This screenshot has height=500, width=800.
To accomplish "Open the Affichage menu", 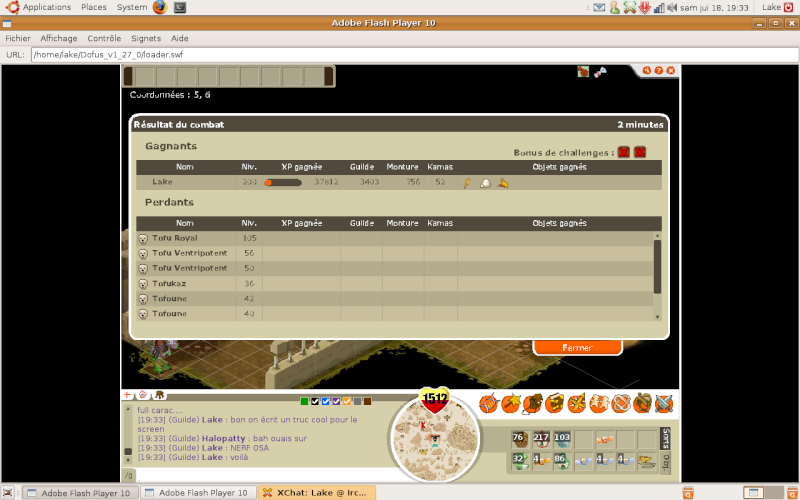I will click(59, 38).
